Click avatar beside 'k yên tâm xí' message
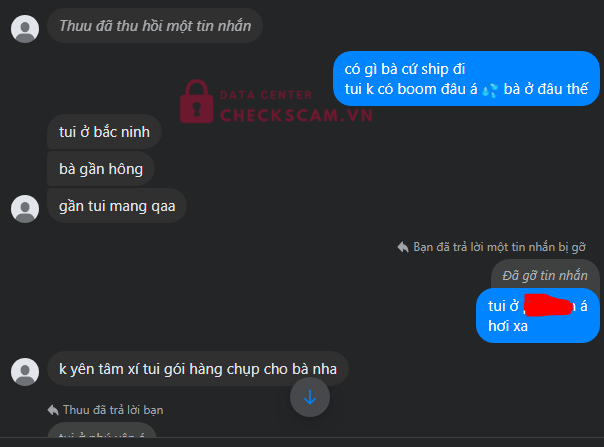The height and width of the screenshot is (447, 604). (25, 372)
